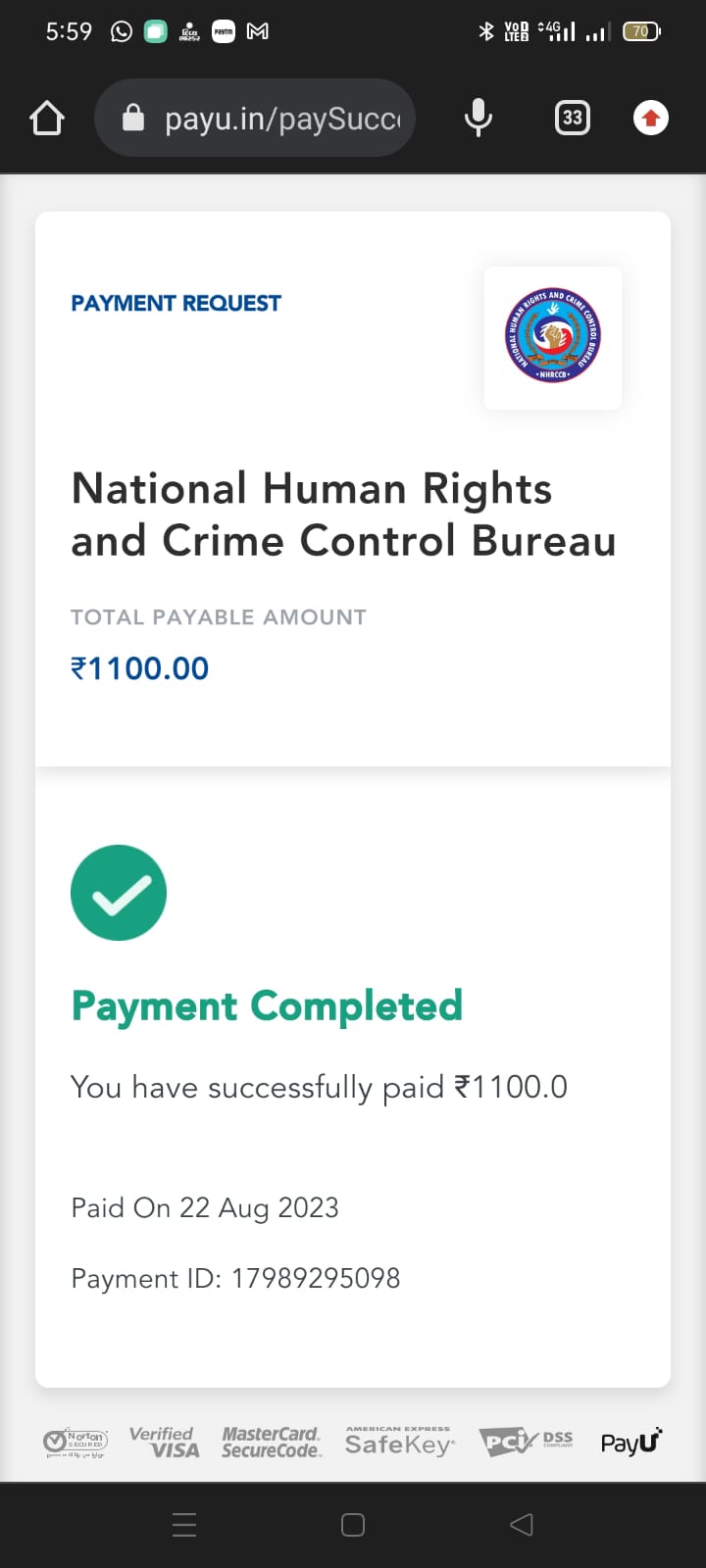Open the tab switcher showing 33 tabs
The image size is (706, 1568).
(x=573, y=119)
